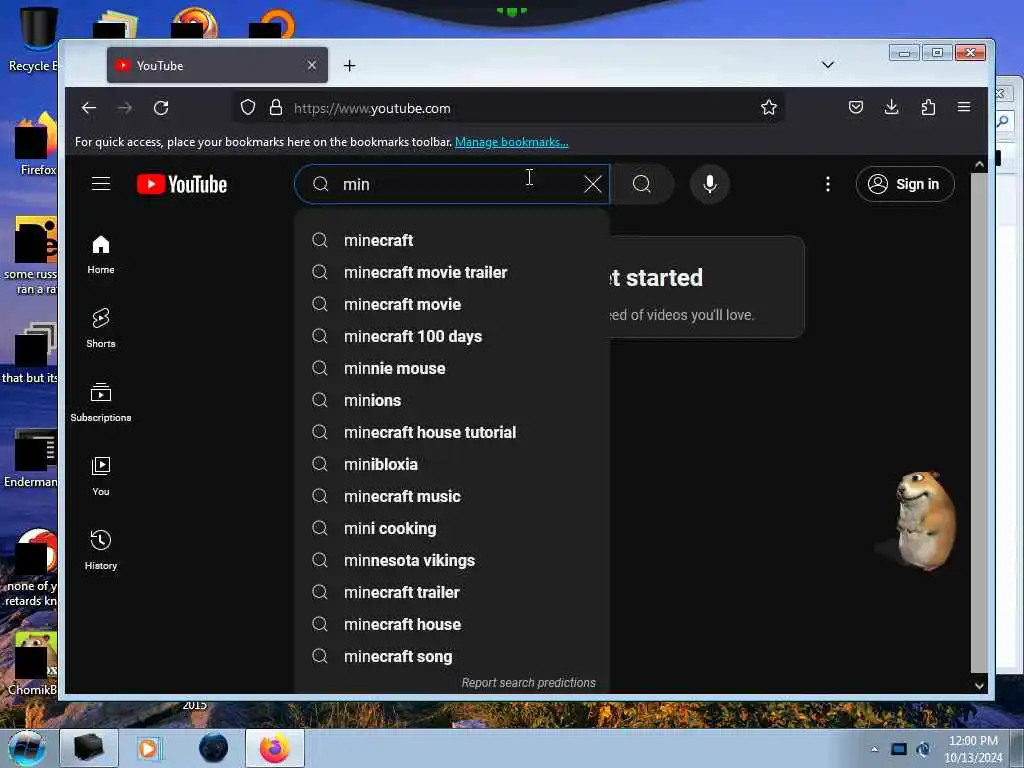1024x768 pixels.
Task: Open Manage bookmarks link
Action: [511, 142]
